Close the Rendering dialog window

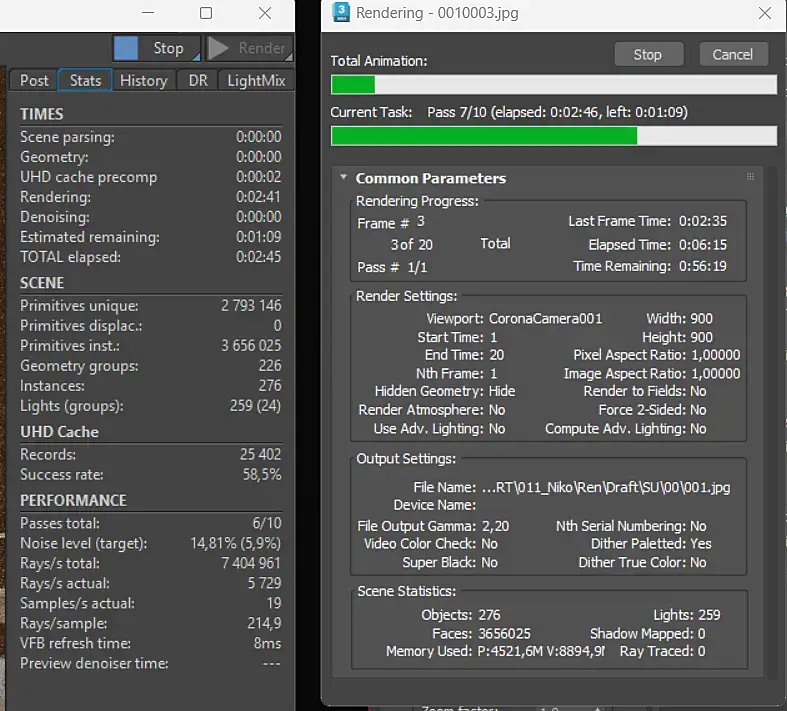click(x=764, y=13)
